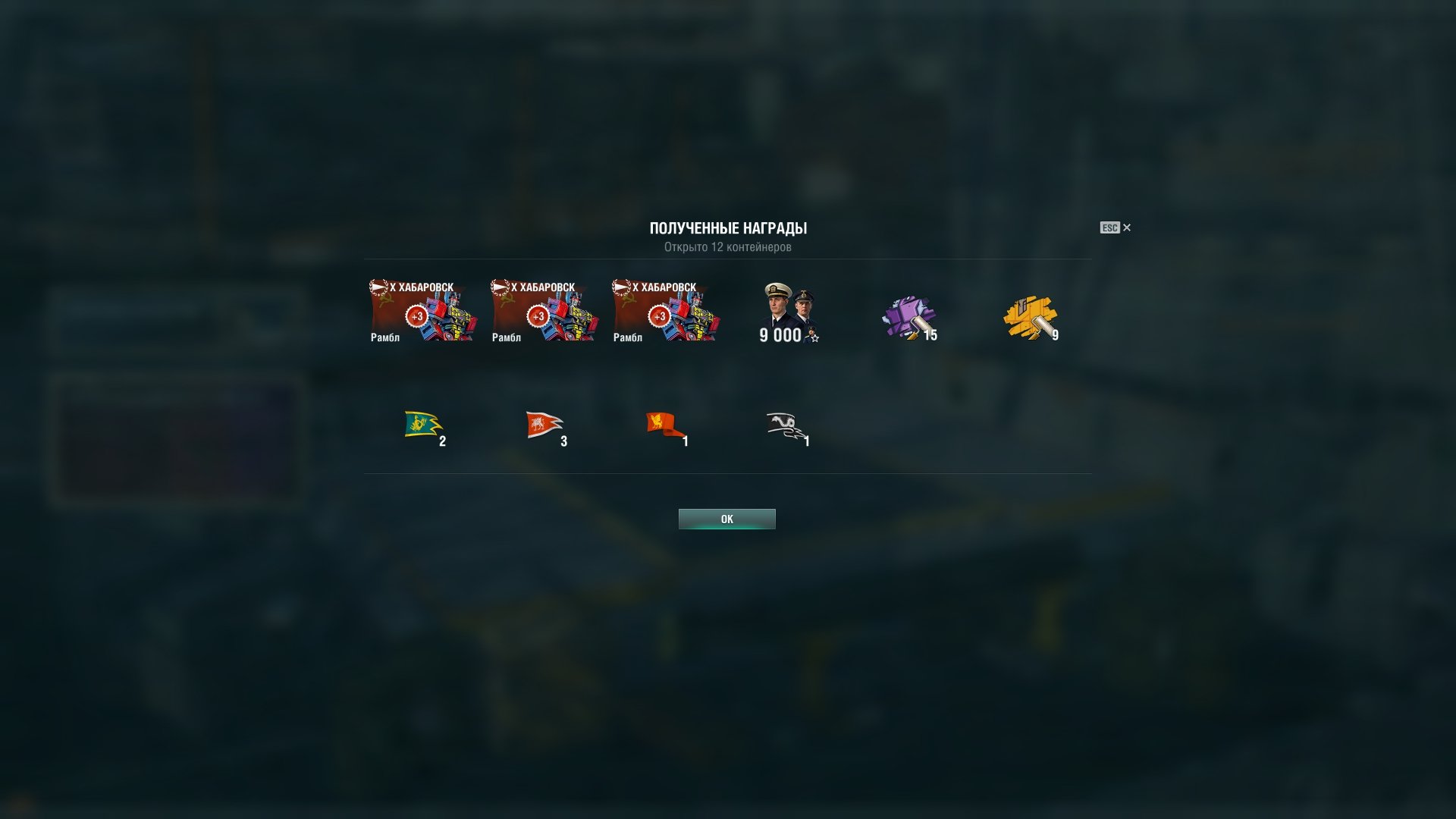Viewport: 1456px width, 819px height.
Task: Click the 'Полученные награды' title
Action: tap(728, 228)
